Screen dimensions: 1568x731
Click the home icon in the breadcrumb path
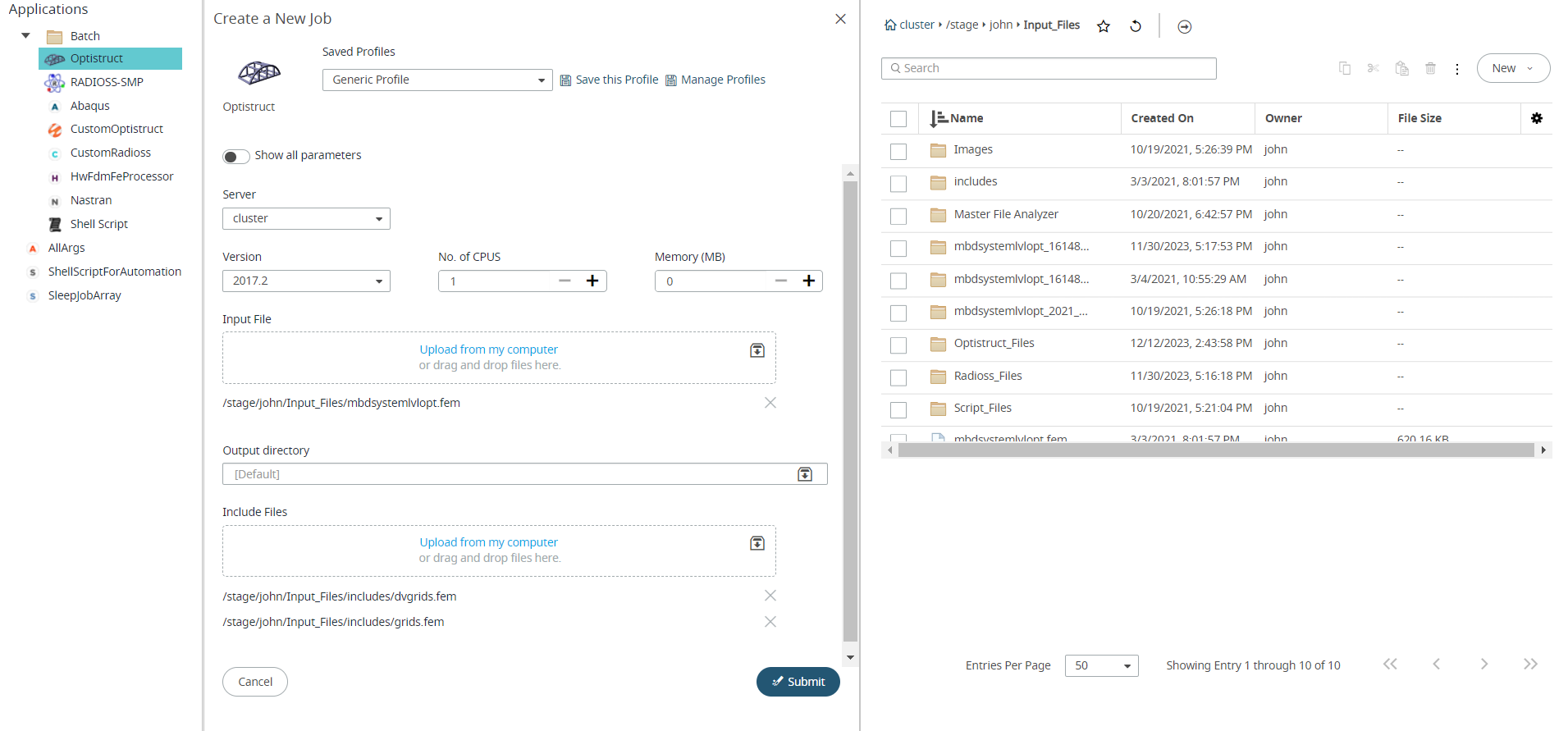(890, 25)
